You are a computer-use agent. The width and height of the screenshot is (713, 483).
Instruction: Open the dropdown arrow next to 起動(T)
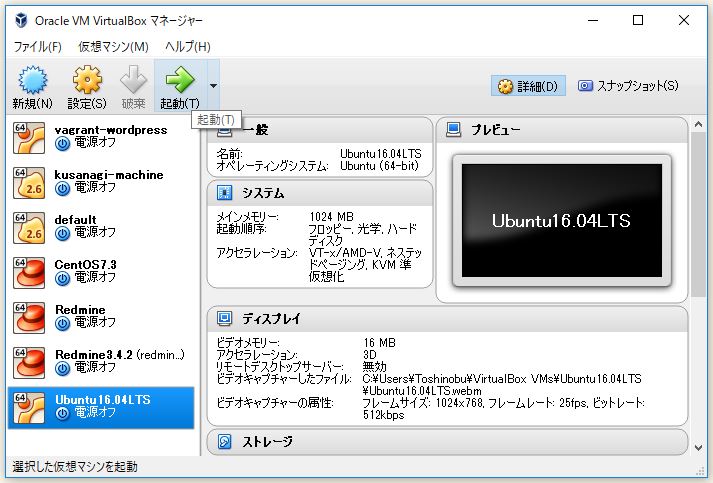pyautogui.click(x=213, y=86)
